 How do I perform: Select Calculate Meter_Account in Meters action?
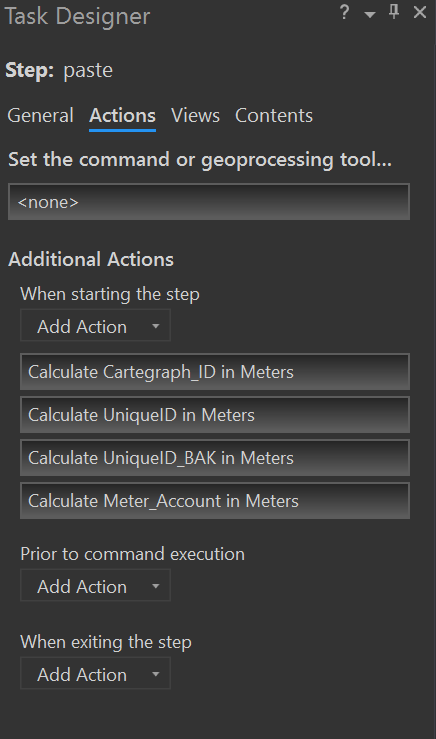pyautogui.click(x=215, y=501)
